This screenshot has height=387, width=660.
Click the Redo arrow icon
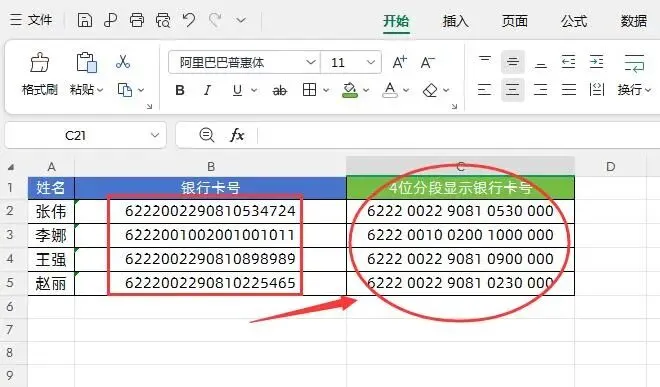(x=215, y=20)
